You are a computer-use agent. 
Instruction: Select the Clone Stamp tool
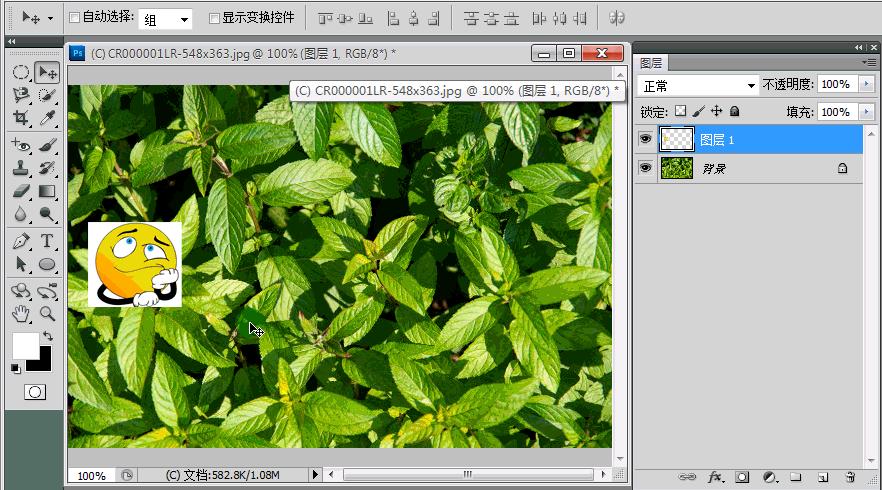20,168
